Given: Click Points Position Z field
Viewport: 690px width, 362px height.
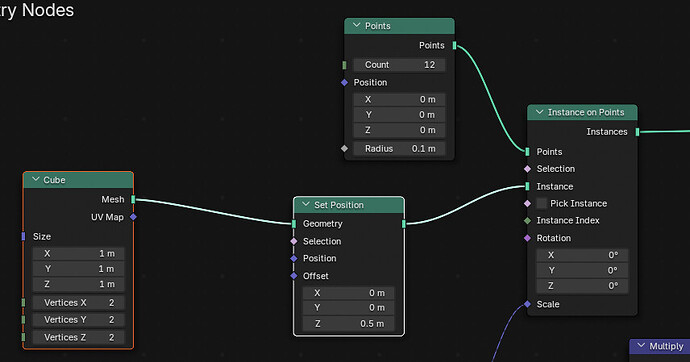Looking at the screenshot, I should click(x=399, y=130).
